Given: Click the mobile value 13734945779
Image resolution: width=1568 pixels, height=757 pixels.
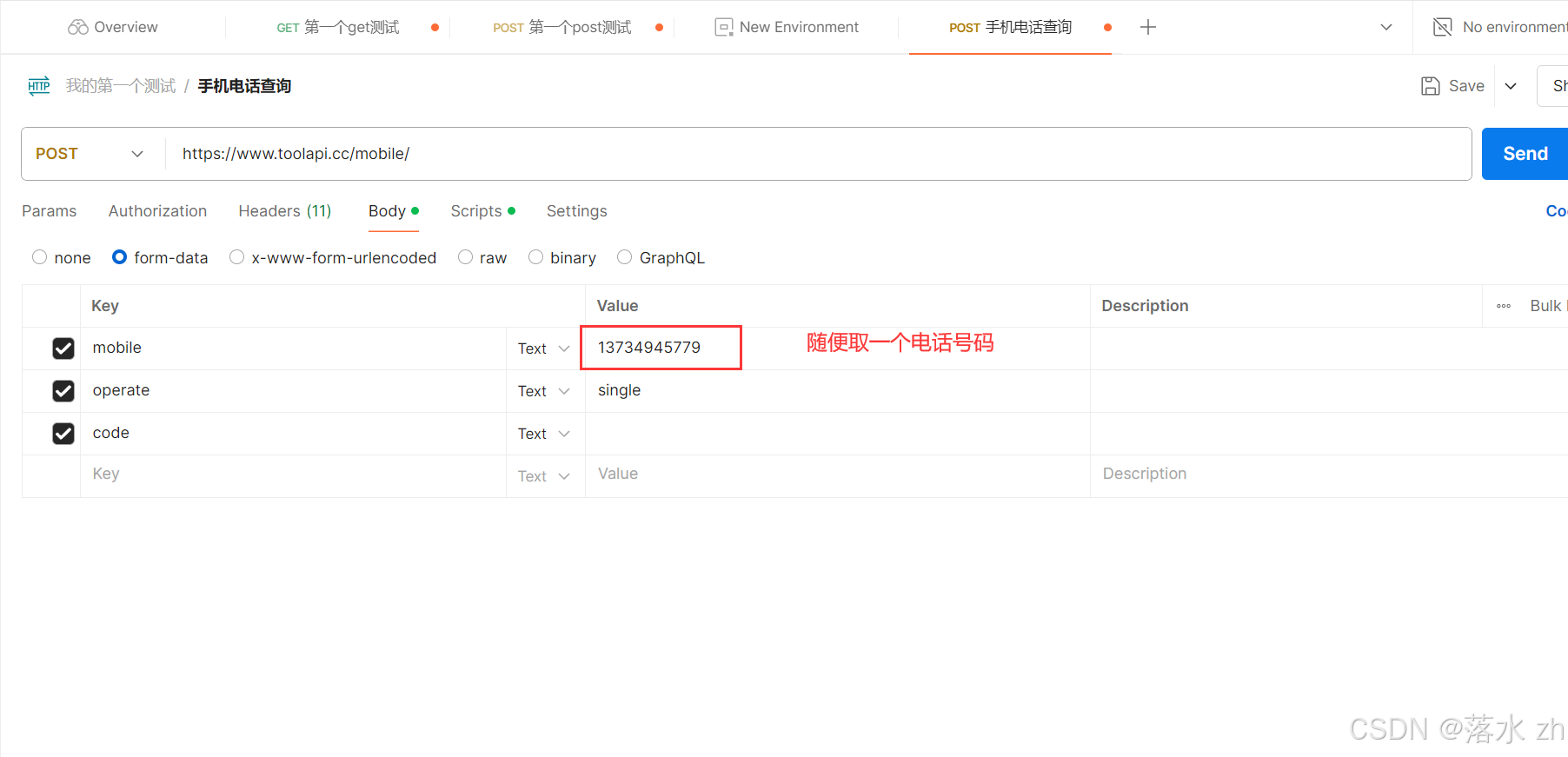Looking at the screenshot, I should point(649,348).
